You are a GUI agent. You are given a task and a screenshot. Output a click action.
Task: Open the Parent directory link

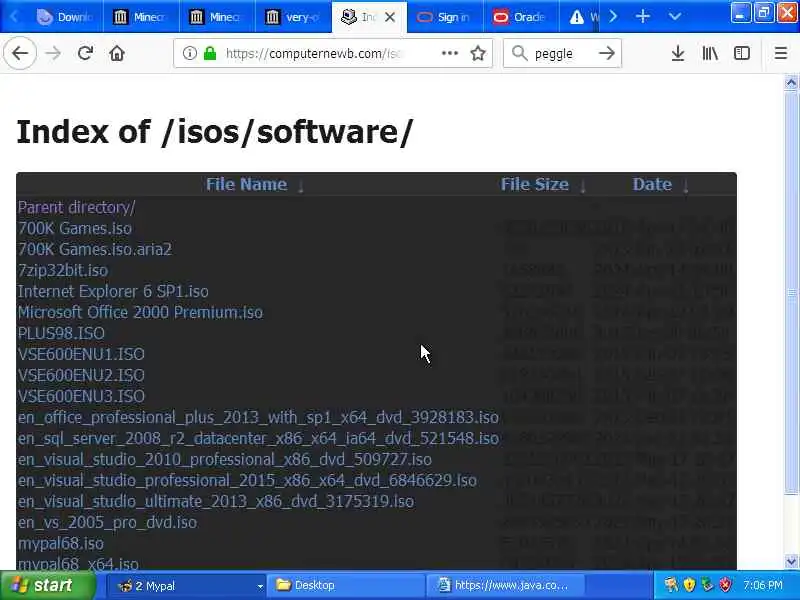pyautogui.click(x=77, y=207)
